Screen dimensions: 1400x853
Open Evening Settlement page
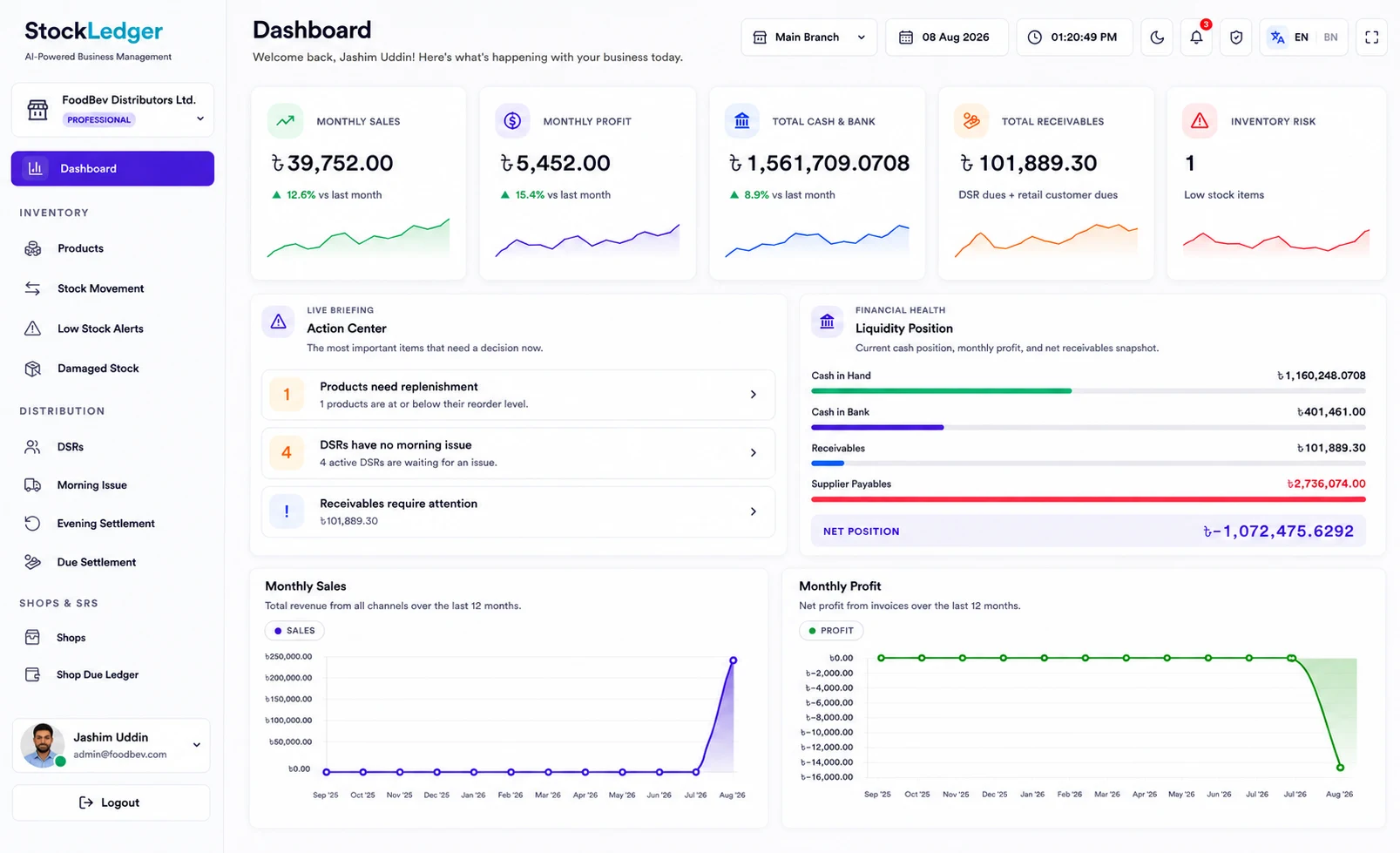106,524
